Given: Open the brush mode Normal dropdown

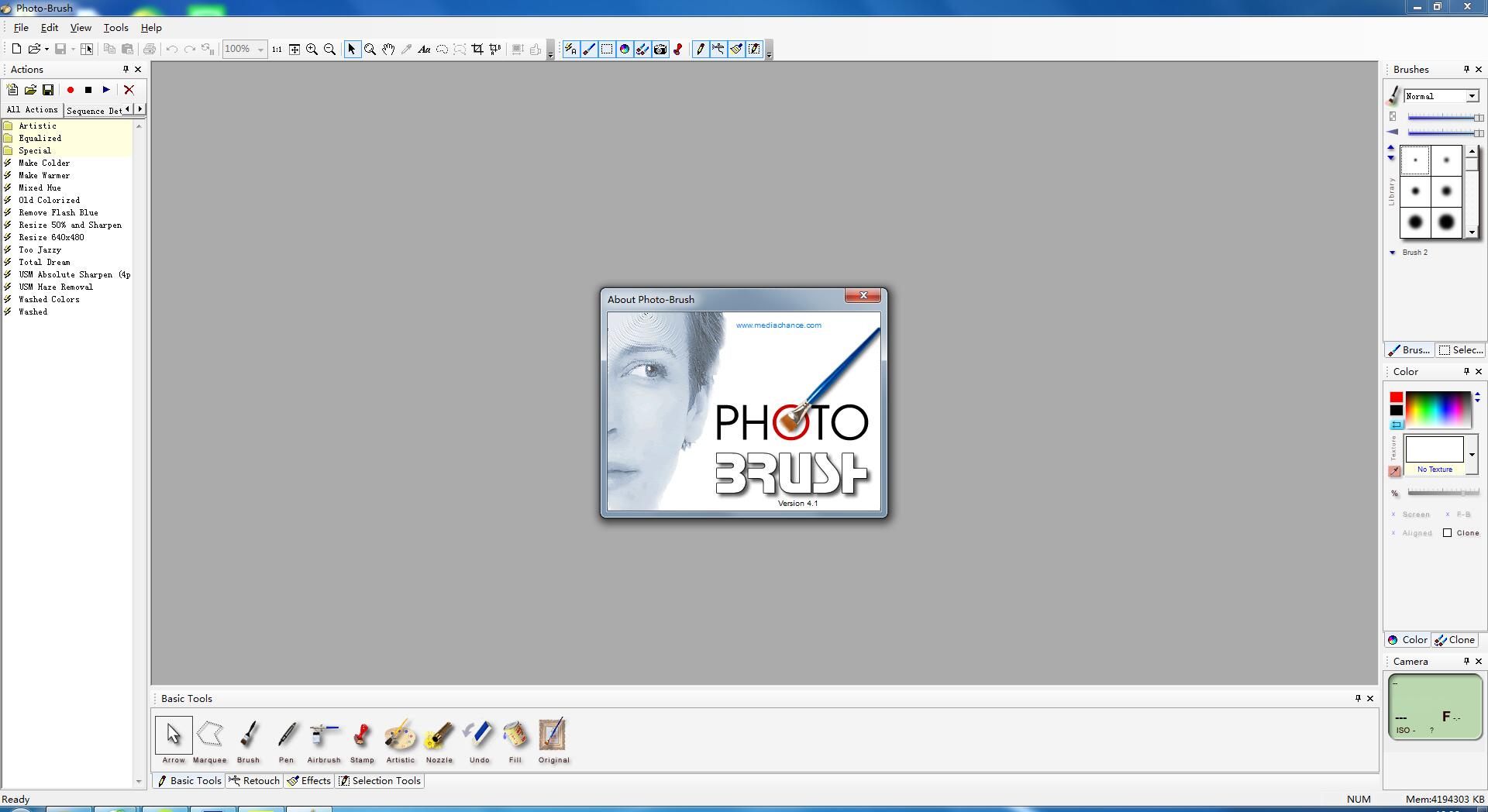Looking at the screenshot, I should tap(1471, 96).
